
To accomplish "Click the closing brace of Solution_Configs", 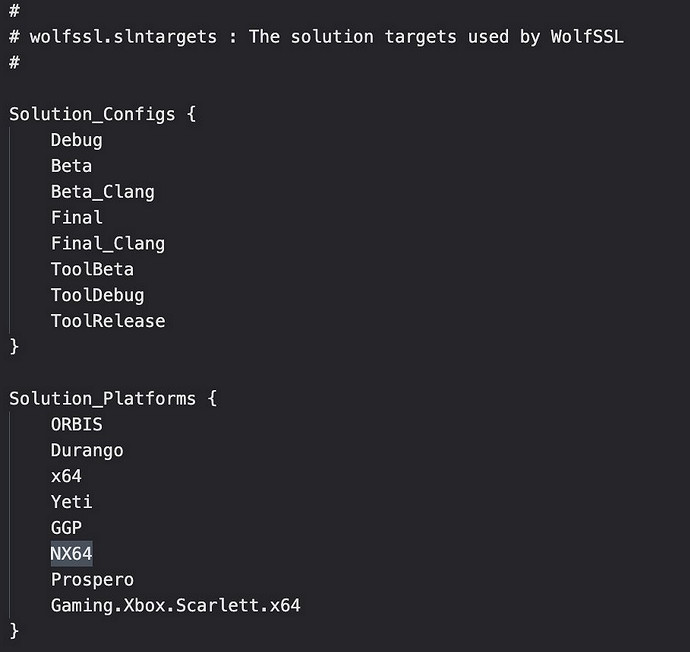I will tap(14, 347).
